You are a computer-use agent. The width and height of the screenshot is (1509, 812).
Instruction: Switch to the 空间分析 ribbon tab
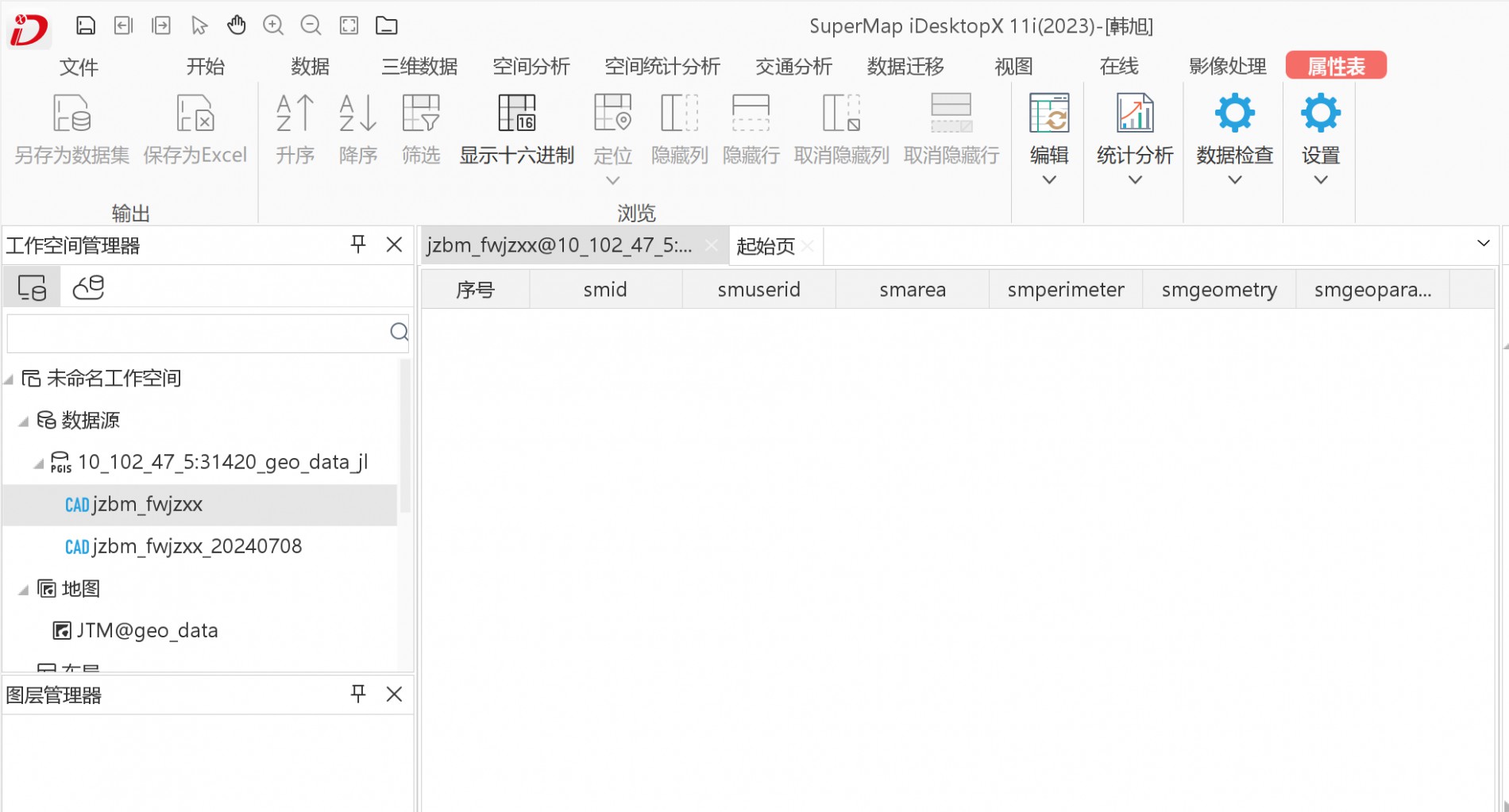(531, 67)
